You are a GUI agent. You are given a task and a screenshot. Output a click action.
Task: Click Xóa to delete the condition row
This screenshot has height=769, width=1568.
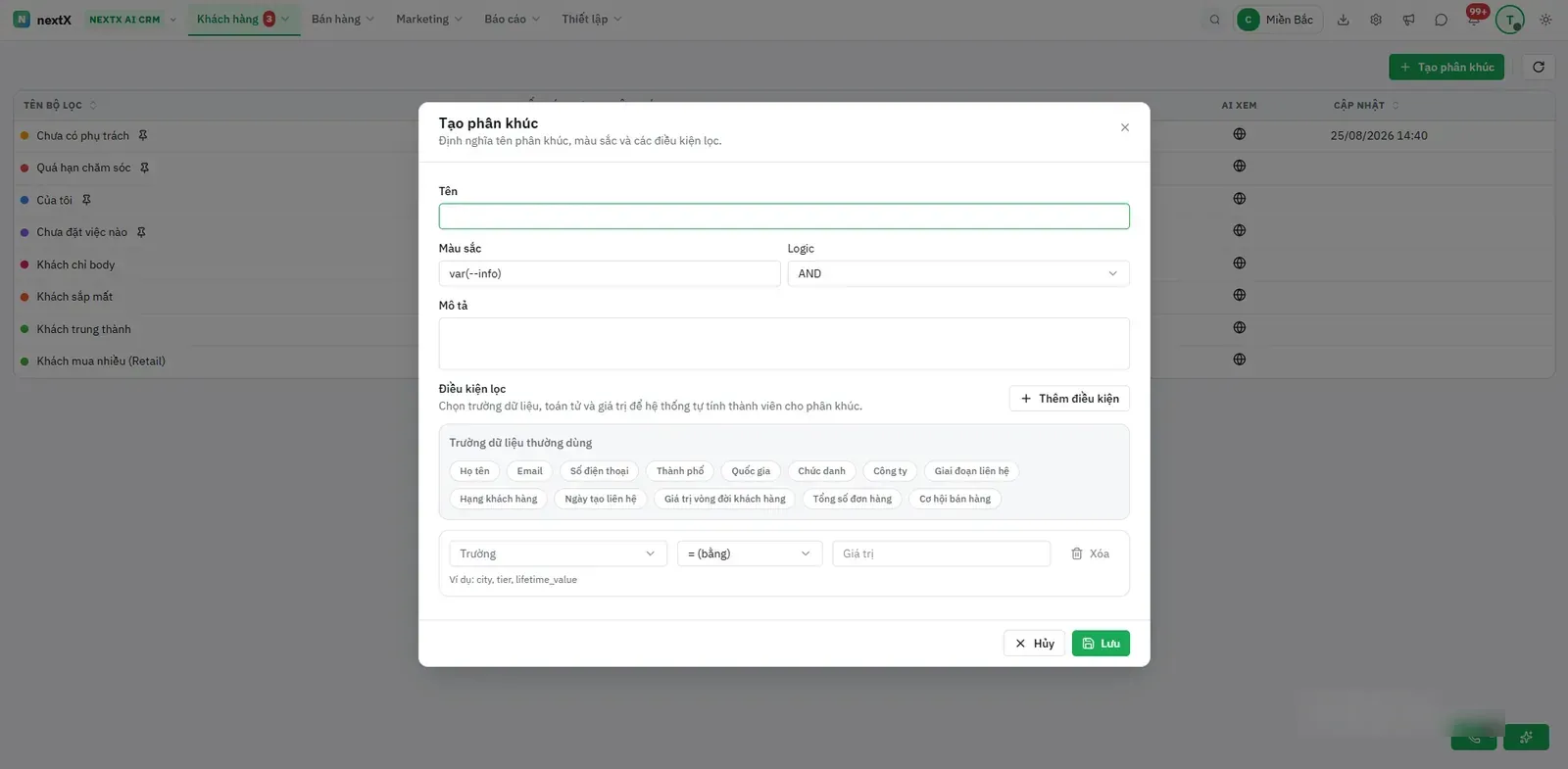[x=1090, y=553]
